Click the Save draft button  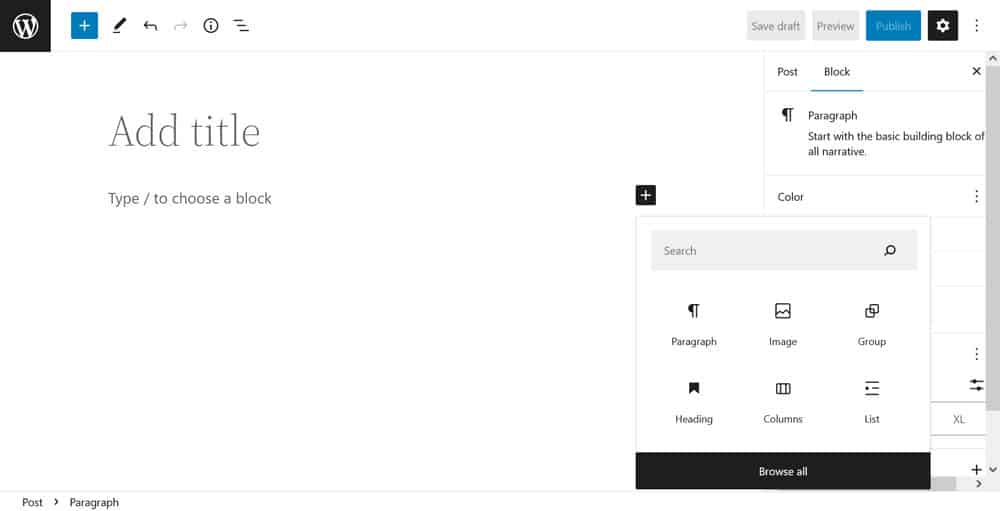(775, 26)
